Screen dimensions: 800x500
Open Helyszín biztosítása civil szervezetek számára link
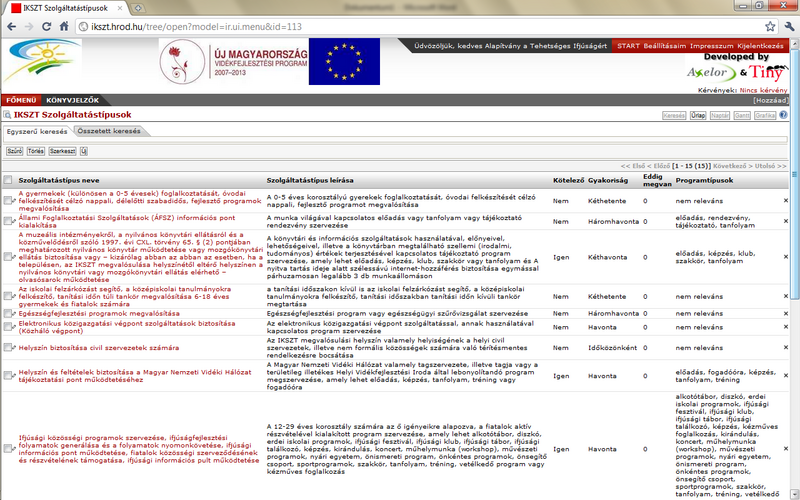click(99, 347)
